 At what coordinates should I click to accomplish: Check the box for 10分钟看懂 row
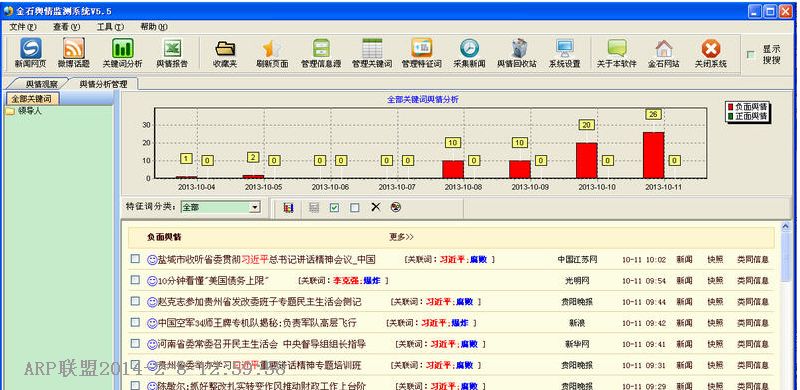pos(135,280)
